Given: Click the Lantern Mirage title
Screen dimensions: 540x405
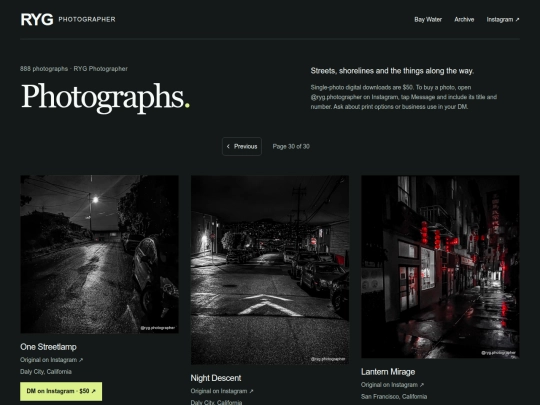Looking at the screenshot, I should coord(388,372).
